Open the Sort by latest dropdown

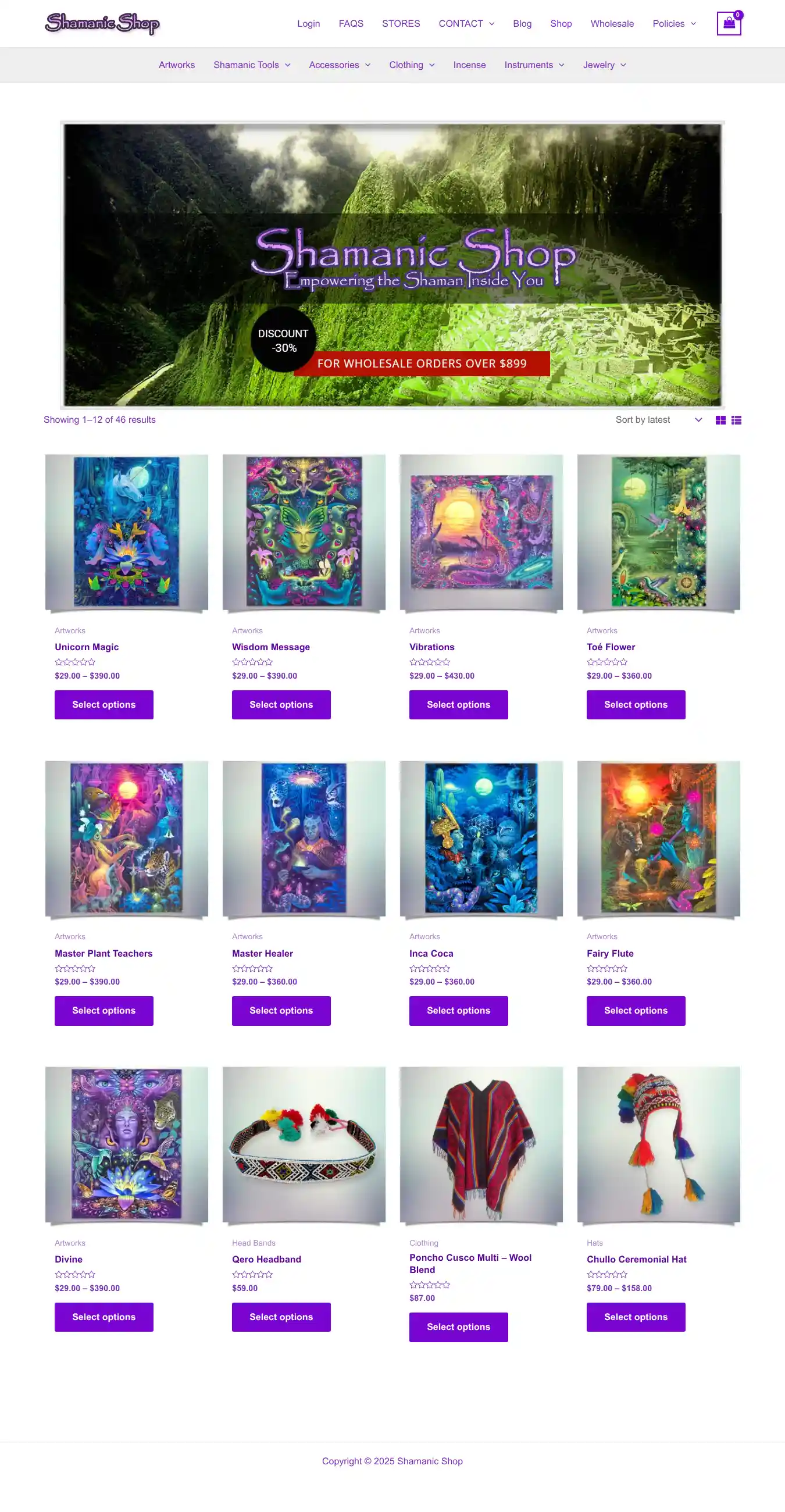658,420
